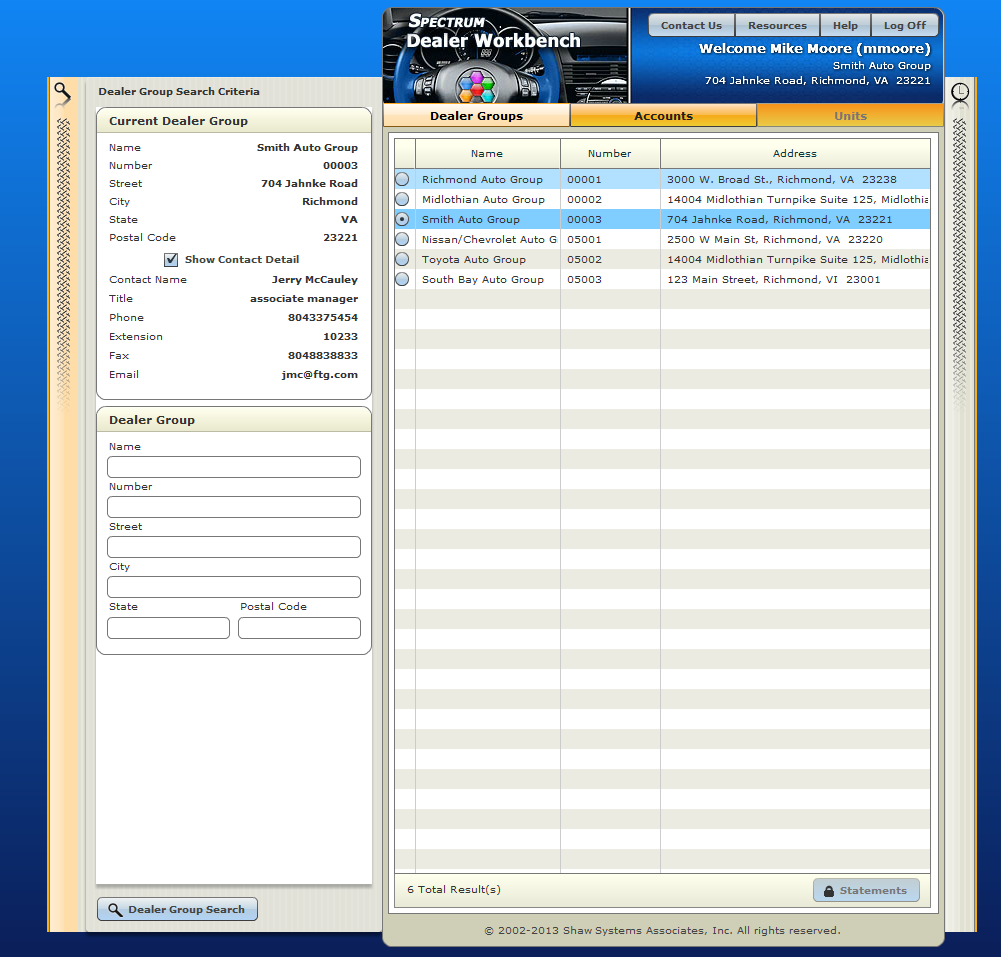Open the clock history panel icon
The image size is (1001, 957).
tap(960, 93)
